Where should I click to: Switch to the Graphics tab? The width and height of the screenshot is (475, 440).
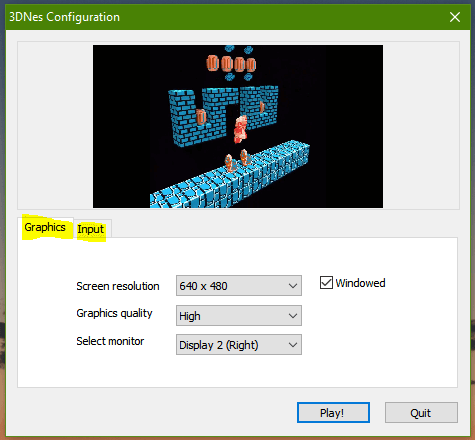pyautogui.click(x=45, y=227)
